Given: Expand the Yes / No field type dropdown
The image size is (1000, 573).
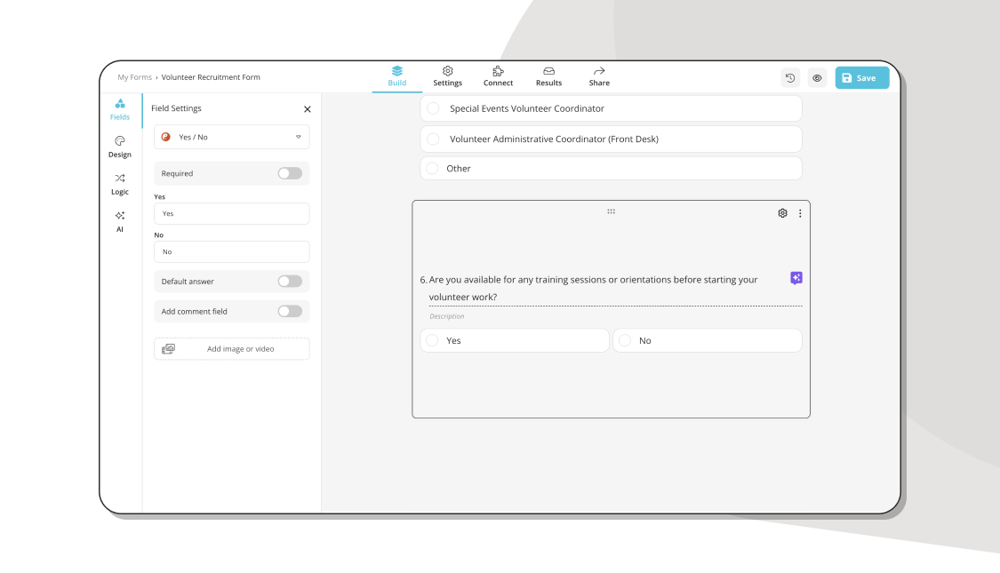Looking at the screenshot, I should pyautogui.click(x=232, y=137).
